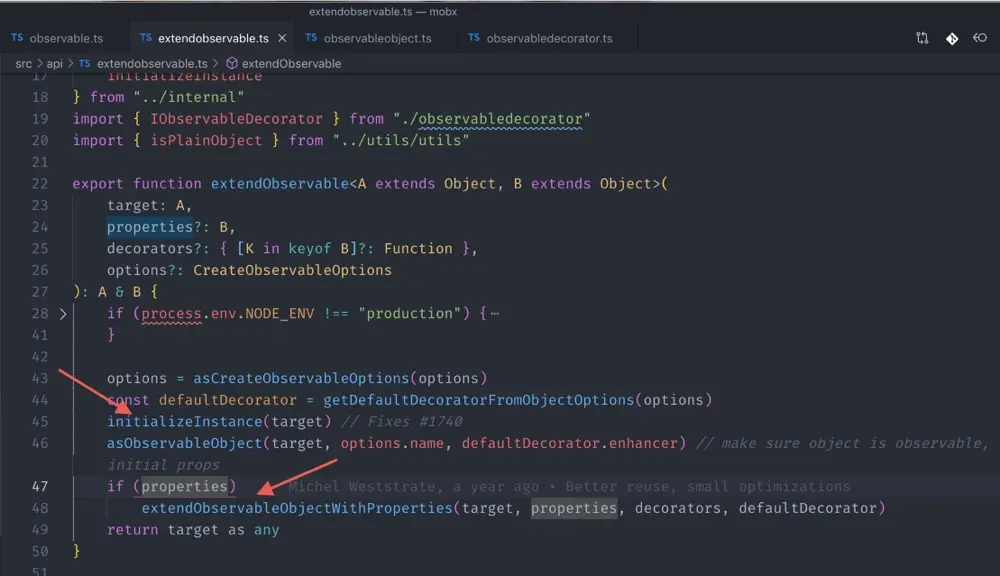Click the extendObservable symbol breadcrumb
This screenshot has width=1000, height=576.
[x=291, y=64]
